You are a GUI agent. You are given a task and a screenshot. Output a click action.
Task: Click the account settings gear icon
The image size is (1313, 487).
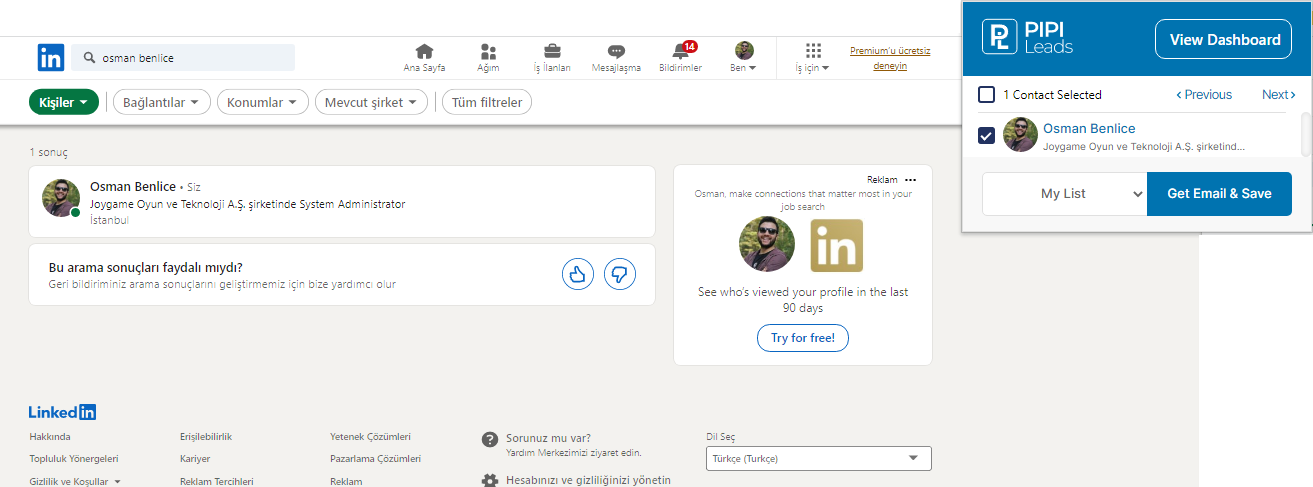[490, 481]
